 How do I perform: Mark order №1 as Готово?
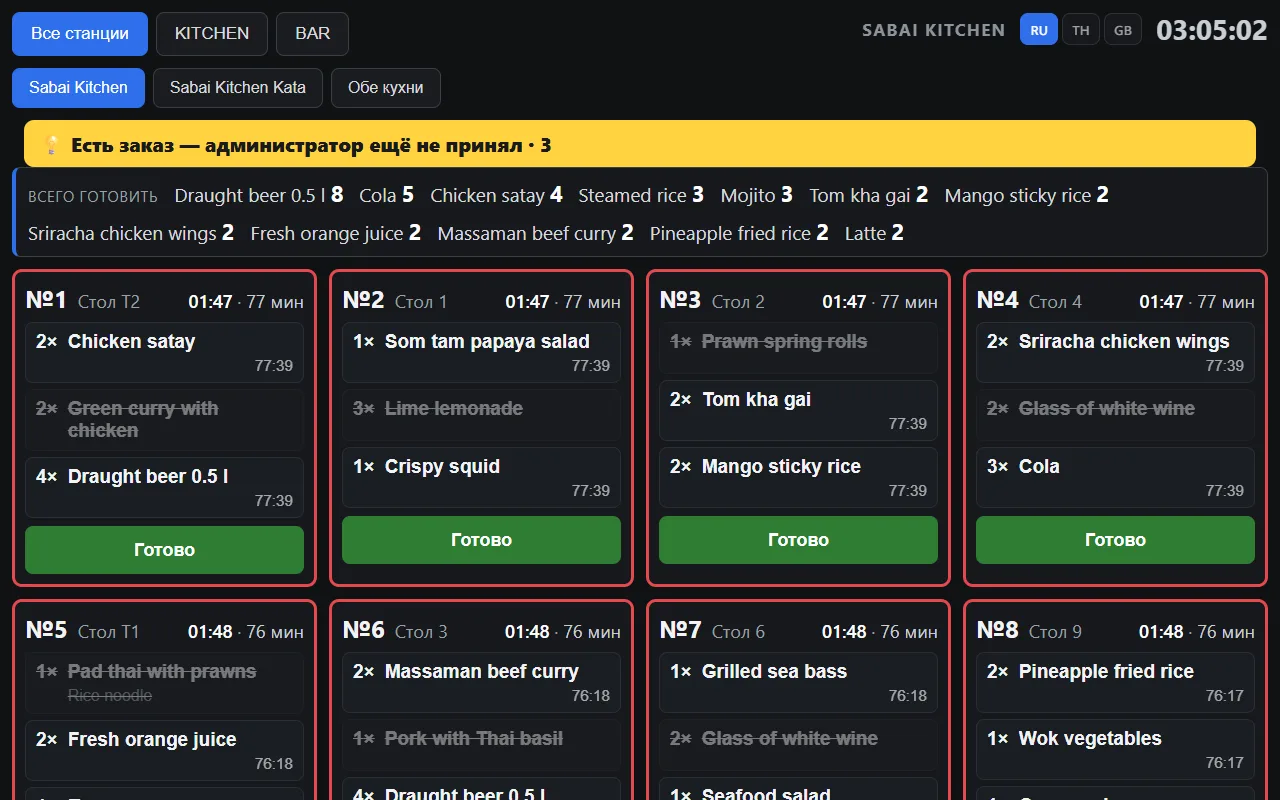click(x=164, y=550)
